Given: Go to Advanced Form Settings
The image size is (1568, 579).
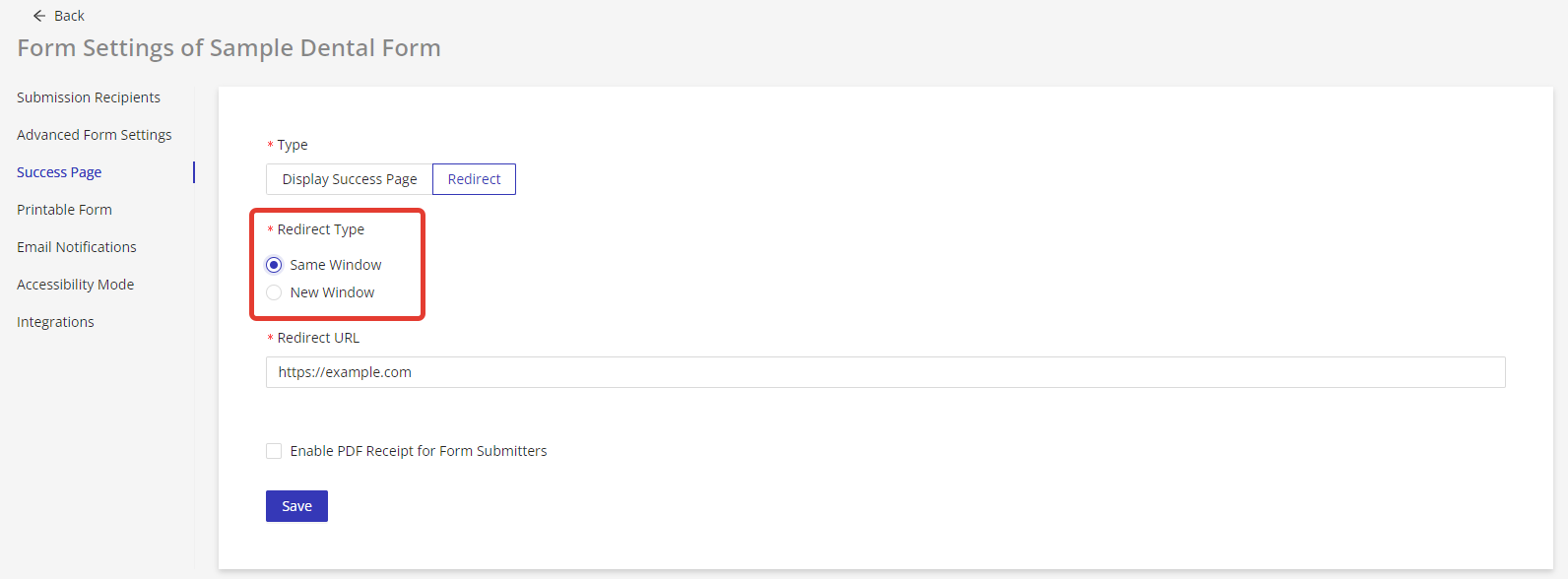Looking at the screenshot, I should click(95, 135).
